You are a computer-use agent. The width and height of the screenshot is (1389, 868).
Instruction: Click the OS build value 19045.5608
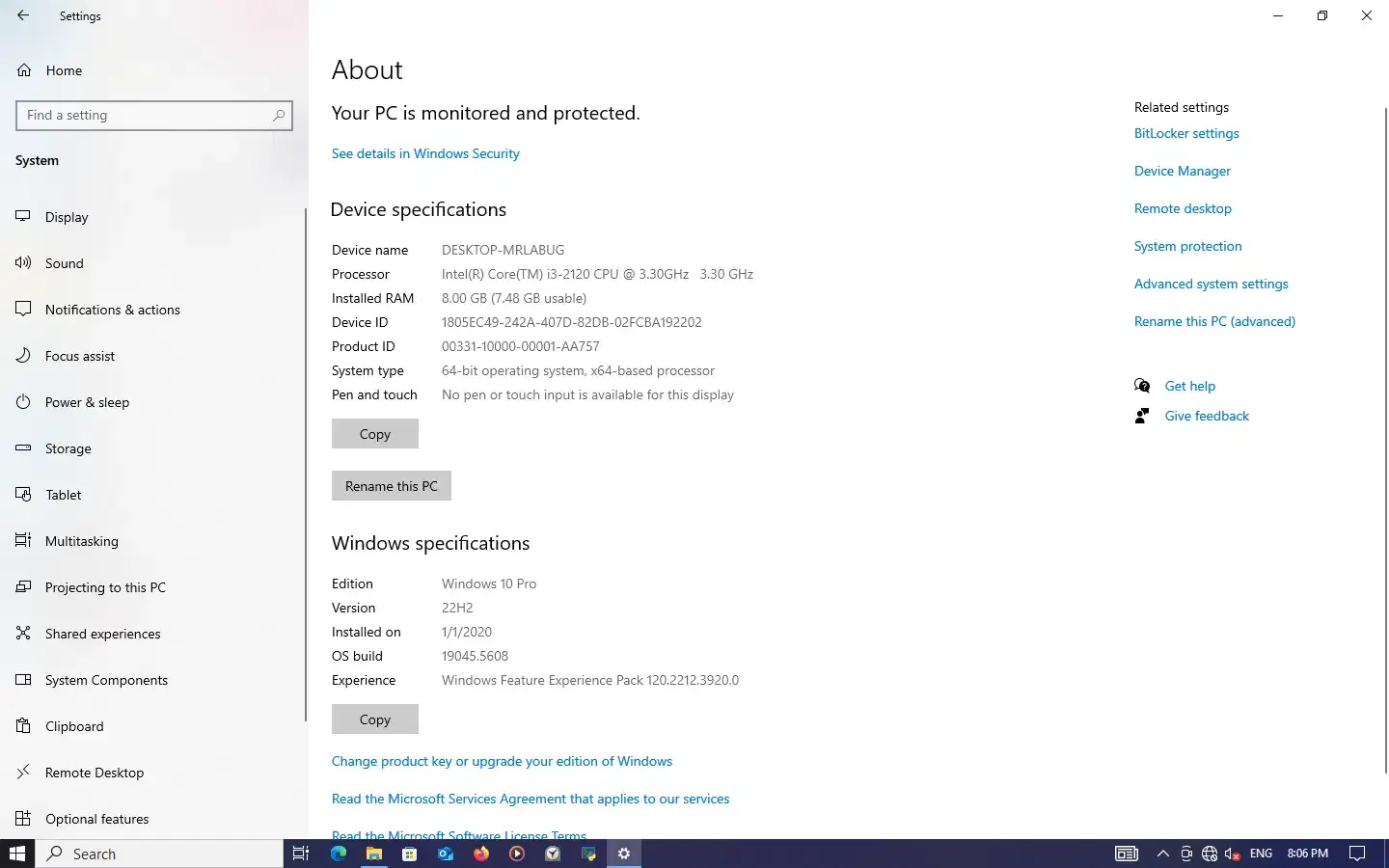(x=475, y=656)
